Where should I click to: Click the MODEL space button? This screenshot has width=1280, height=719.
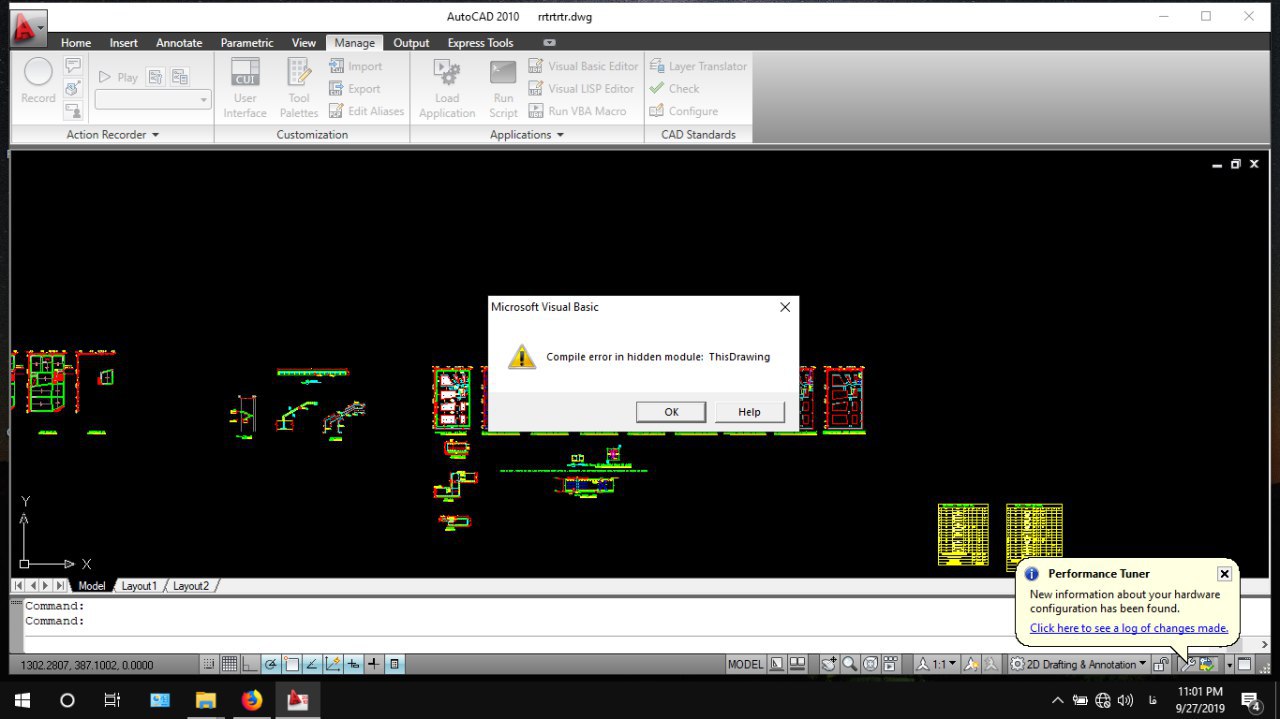[745, 664]
